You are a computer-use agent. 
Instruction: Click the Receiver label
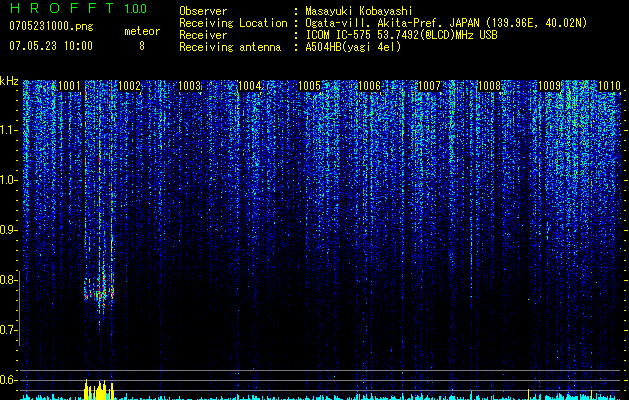tap(203, 35)
